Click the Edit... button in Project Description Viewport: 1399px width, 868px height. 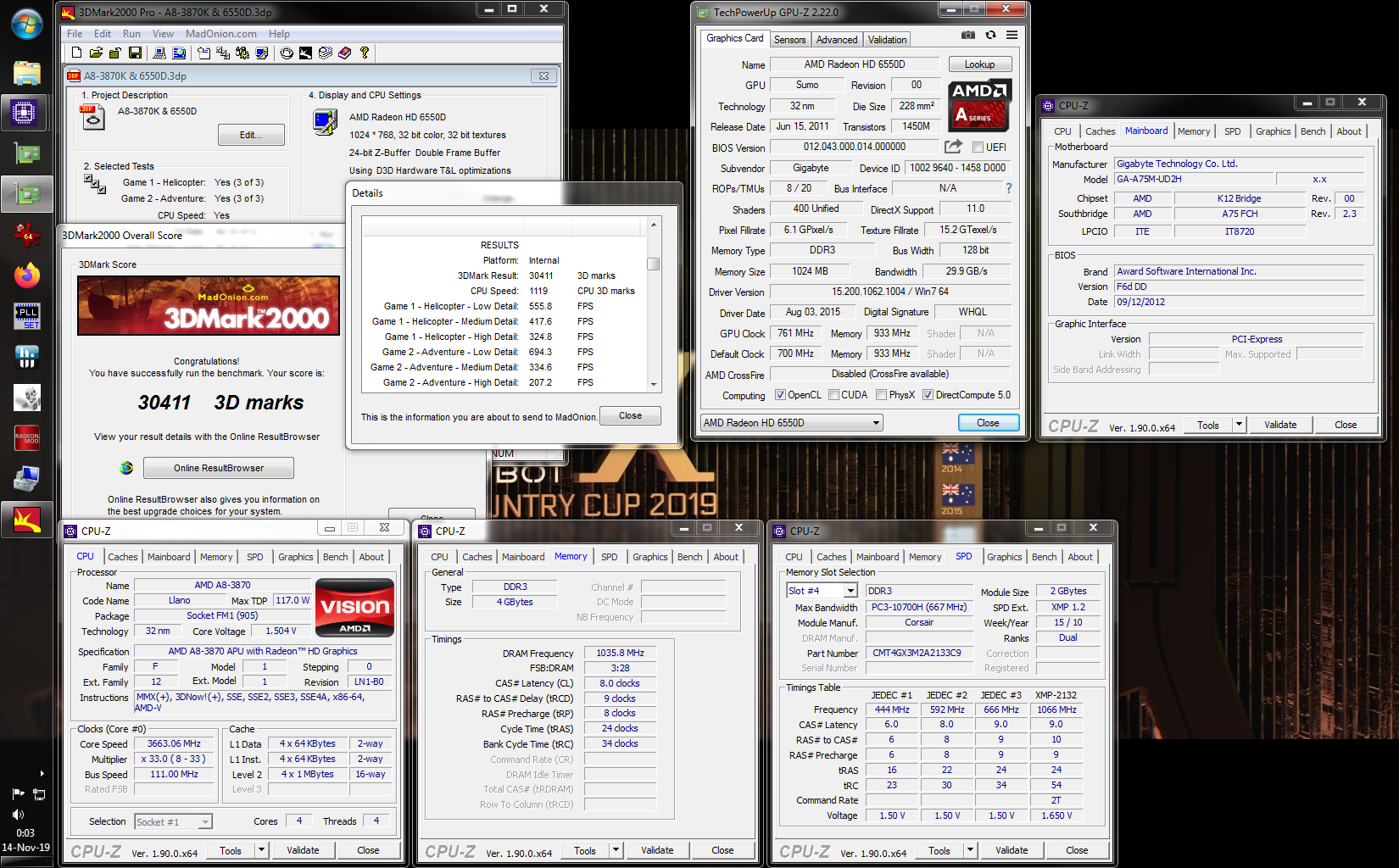click(251, 135)
